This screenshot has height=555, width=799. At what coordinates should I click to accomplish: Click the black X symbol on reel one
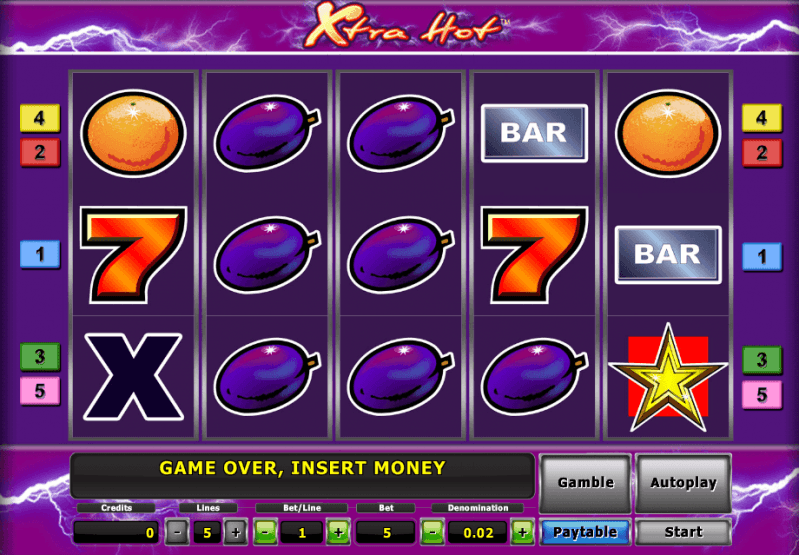click(x=133, y=377)
